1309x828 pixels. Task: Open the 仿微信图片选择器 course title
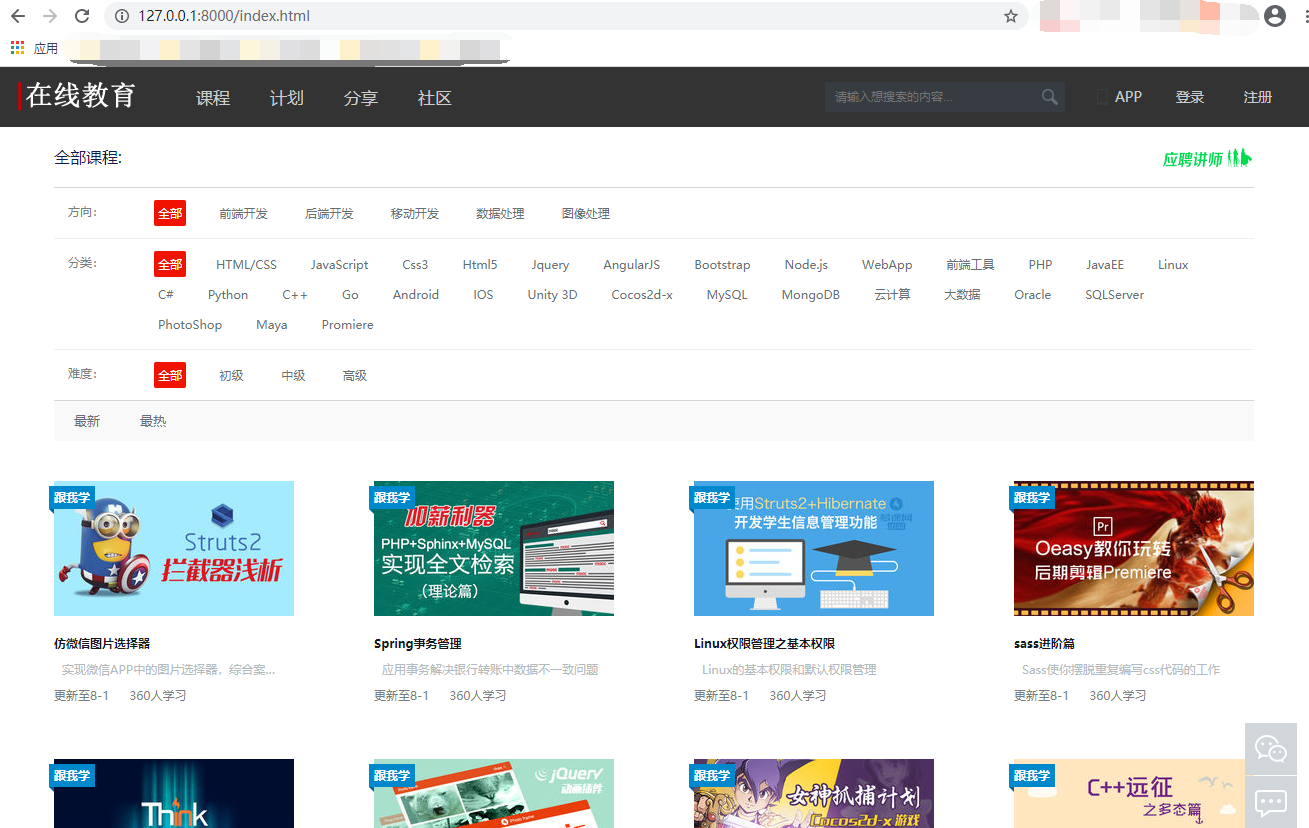pos(102,644)
